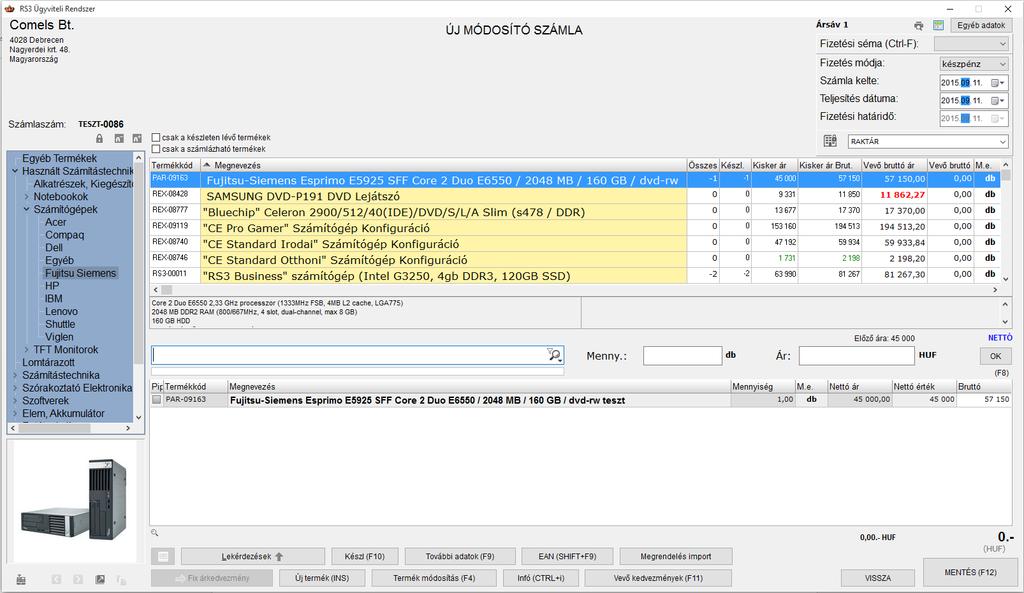Click the sort arrow before the Megnevezés header
The height and width of the screenshot is (593, 1024).
(x=207, y=165)
